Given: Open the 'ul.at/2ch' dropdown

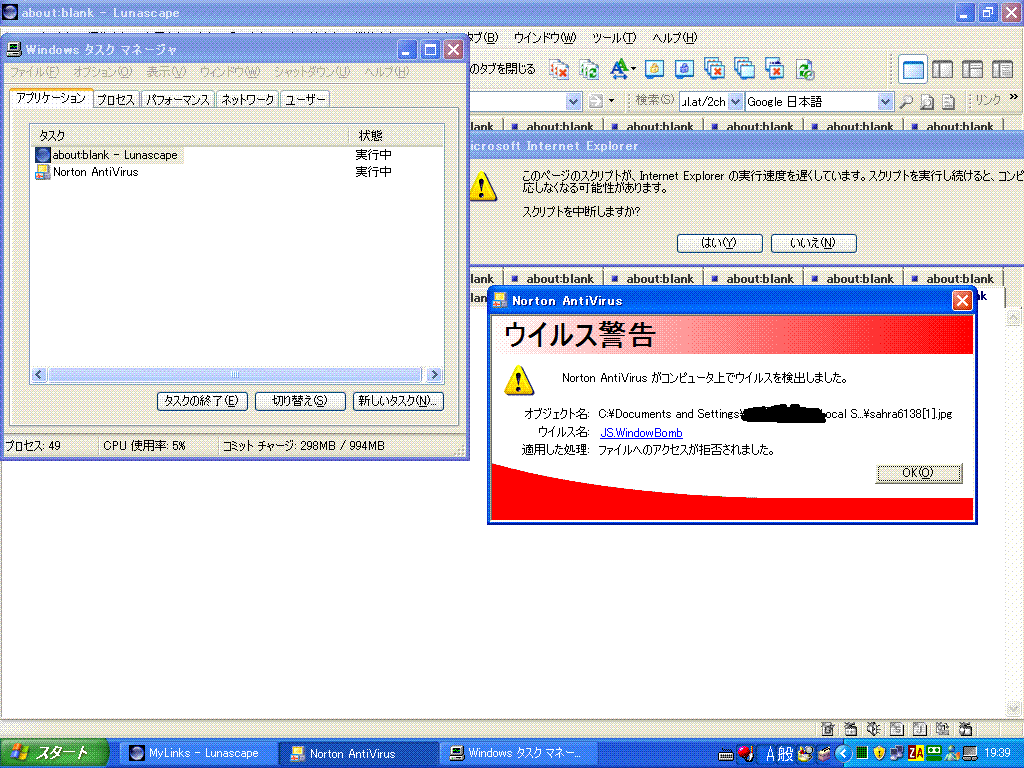Looking at the screenshot, I should tap(735, 101).
